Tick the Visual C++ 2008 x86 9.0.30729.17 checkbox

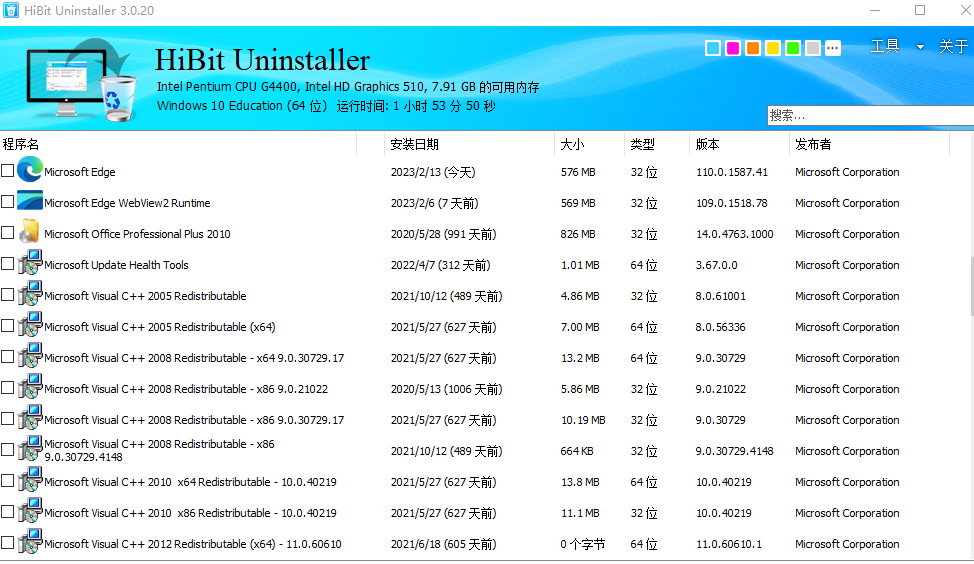7,419
